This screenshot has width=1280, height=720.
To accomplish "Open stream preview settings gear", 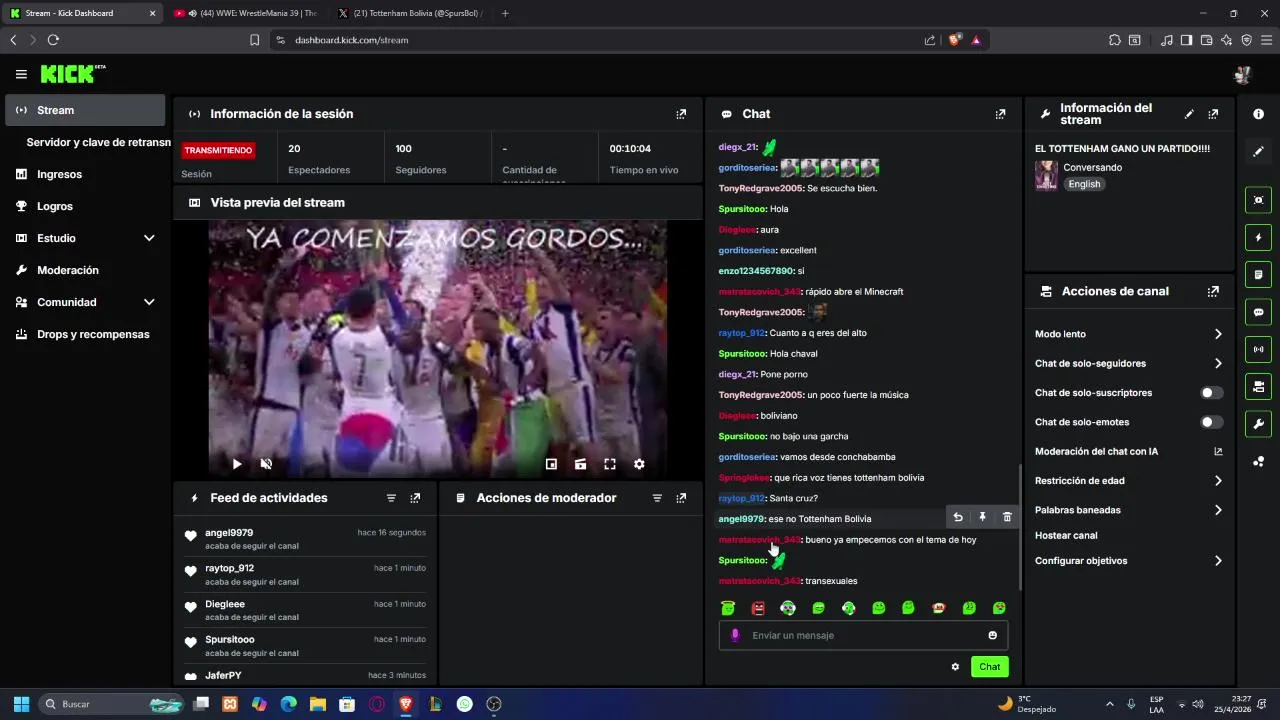I will (x=639, y=464).
